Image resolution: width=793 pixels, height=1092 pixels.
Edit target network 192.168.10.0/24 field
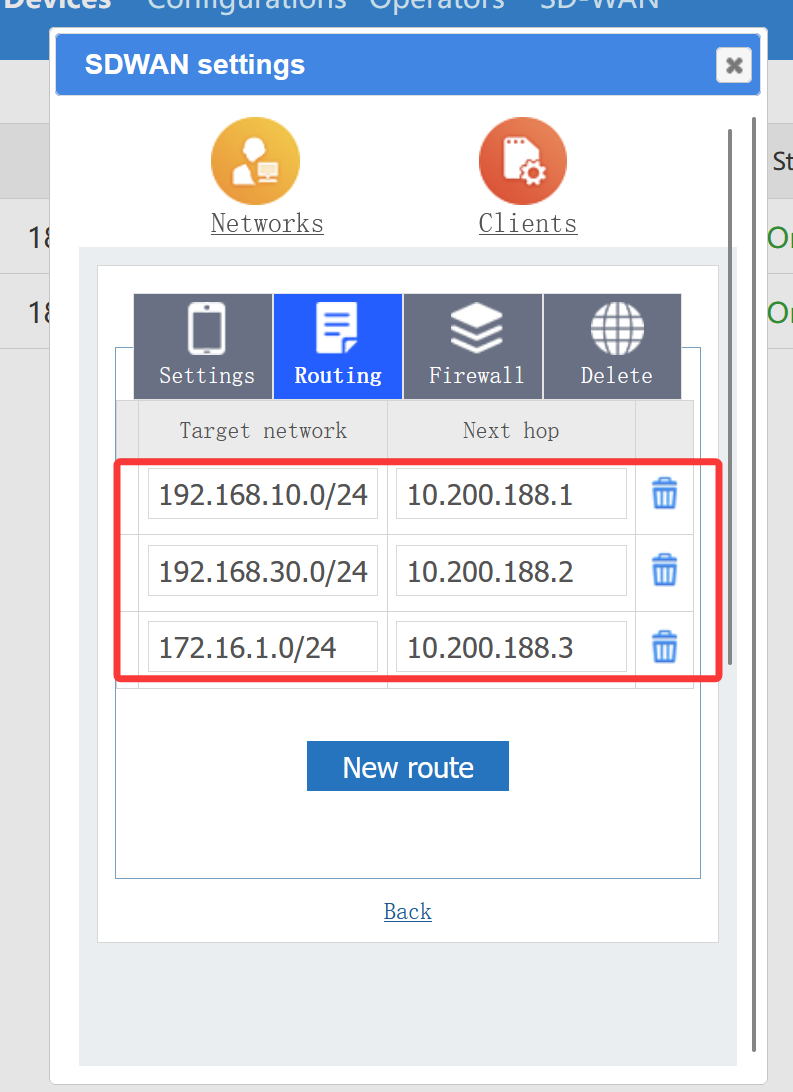[263, 494]
